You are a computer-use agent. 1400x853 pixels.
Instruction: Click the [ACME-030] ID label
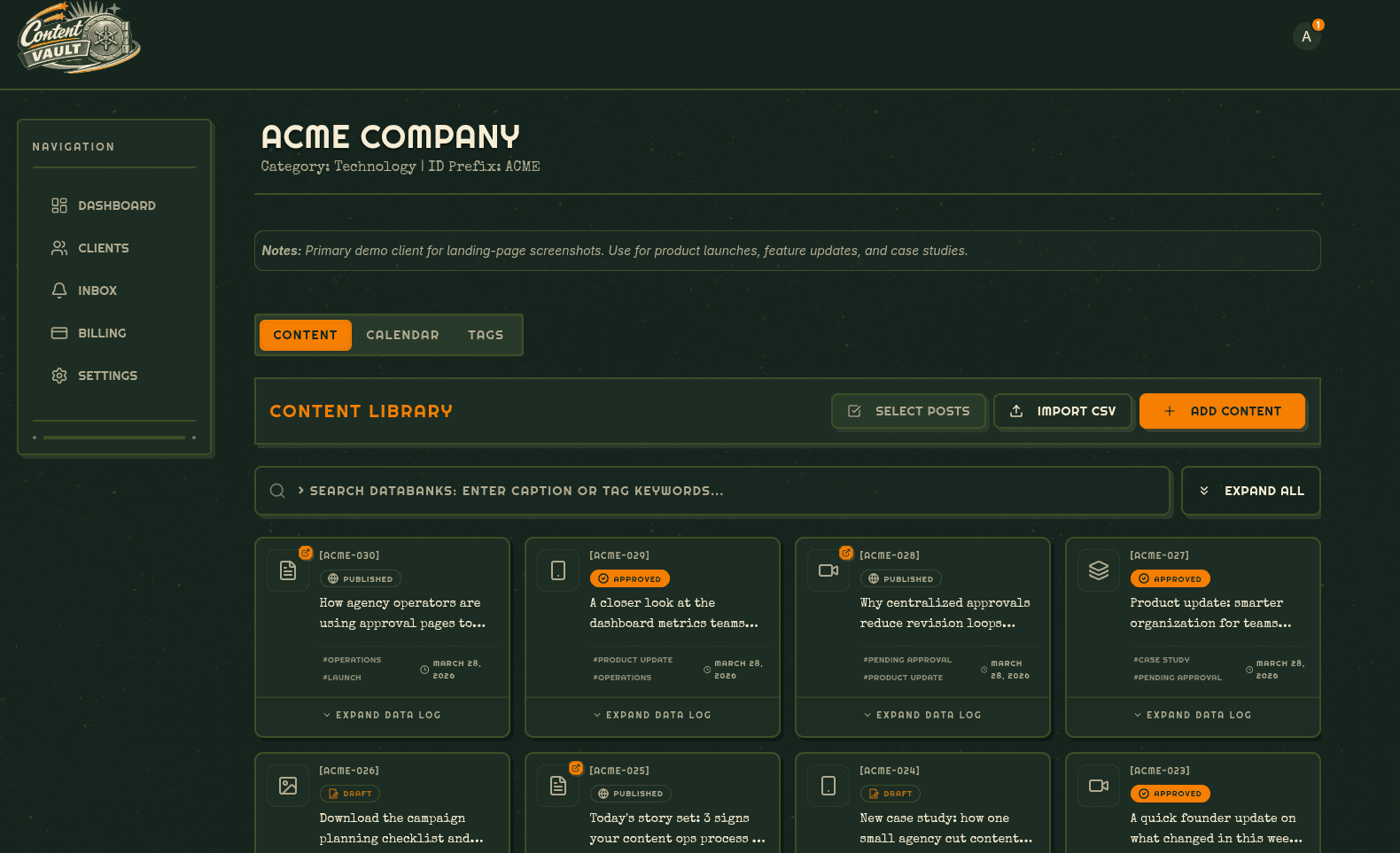[349, 555]
